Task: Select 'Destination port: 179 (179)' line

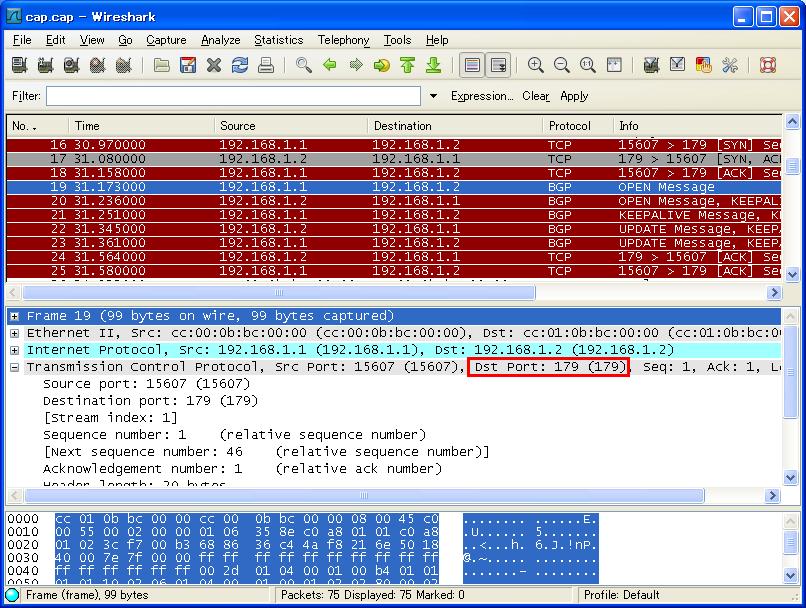Action: click(151, 401)
